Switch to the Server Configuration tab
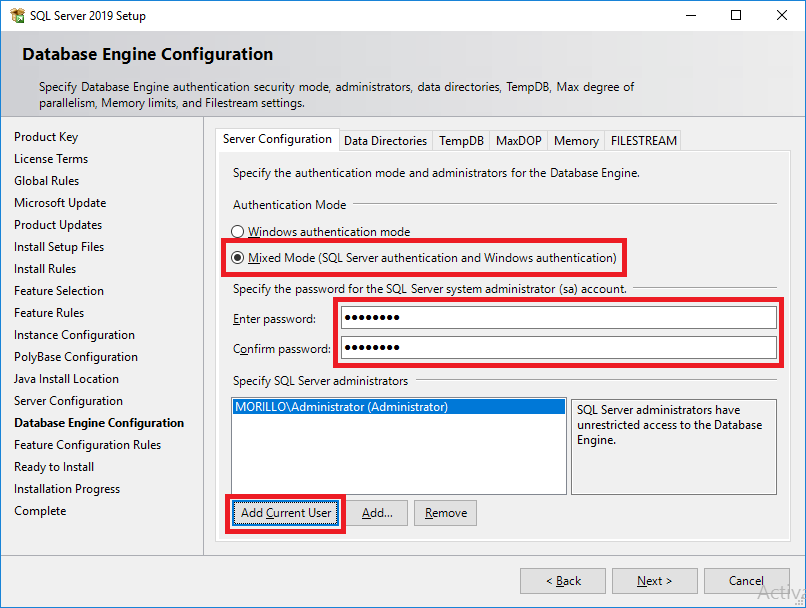806x608 pixels. pos(277,139)
